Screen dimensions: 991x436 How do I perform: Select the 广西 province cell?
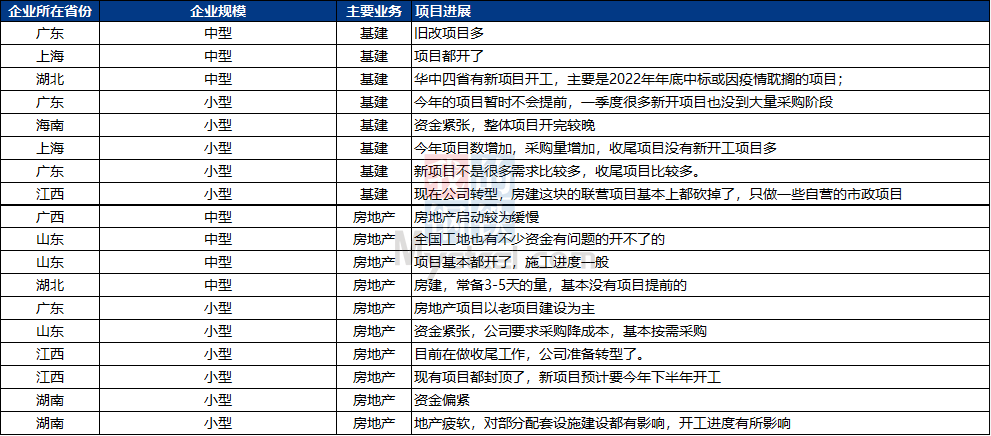tap(50, 217)
